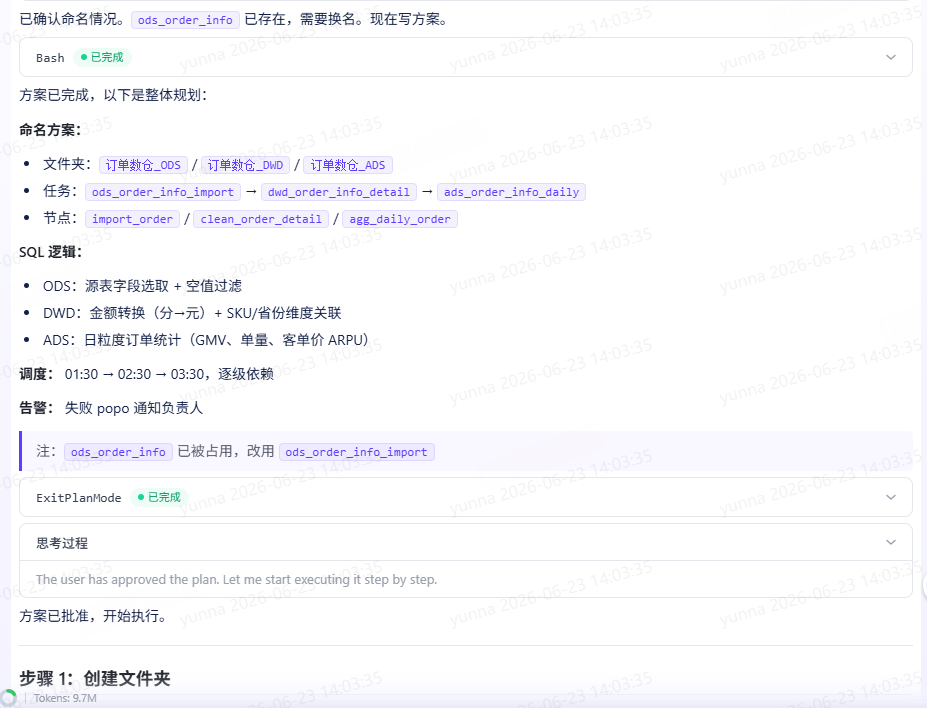Click the clean_order_detail node chip
The width and height of the screenshot is (927, 708).
pos(261,219)
